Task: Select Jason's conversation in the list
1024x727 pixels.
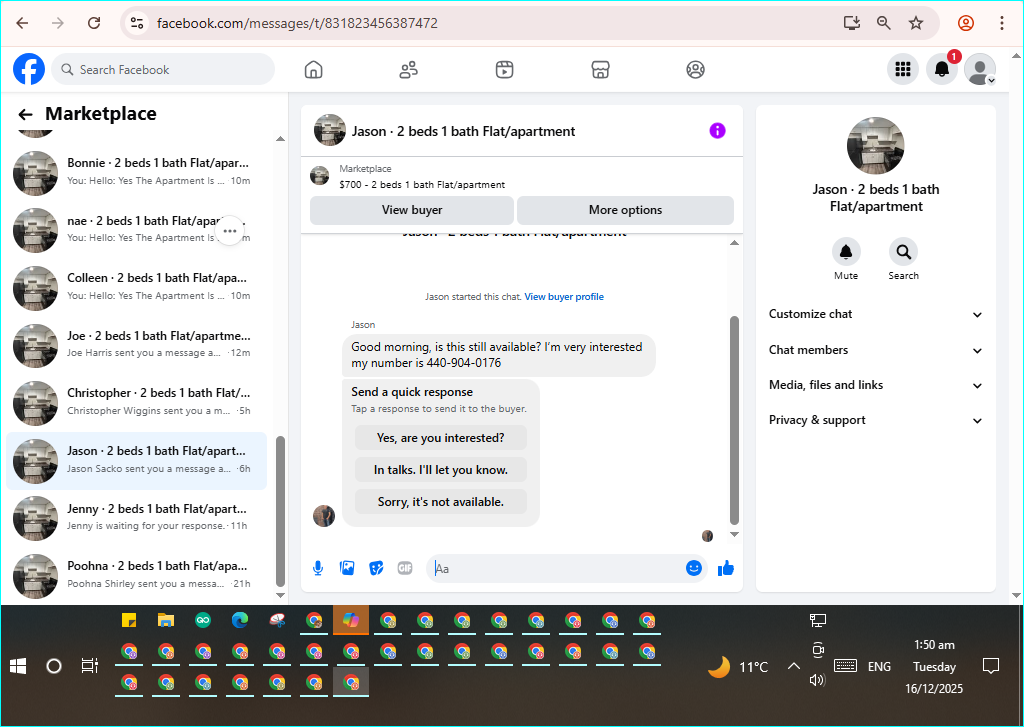Action: pos(136,460)
